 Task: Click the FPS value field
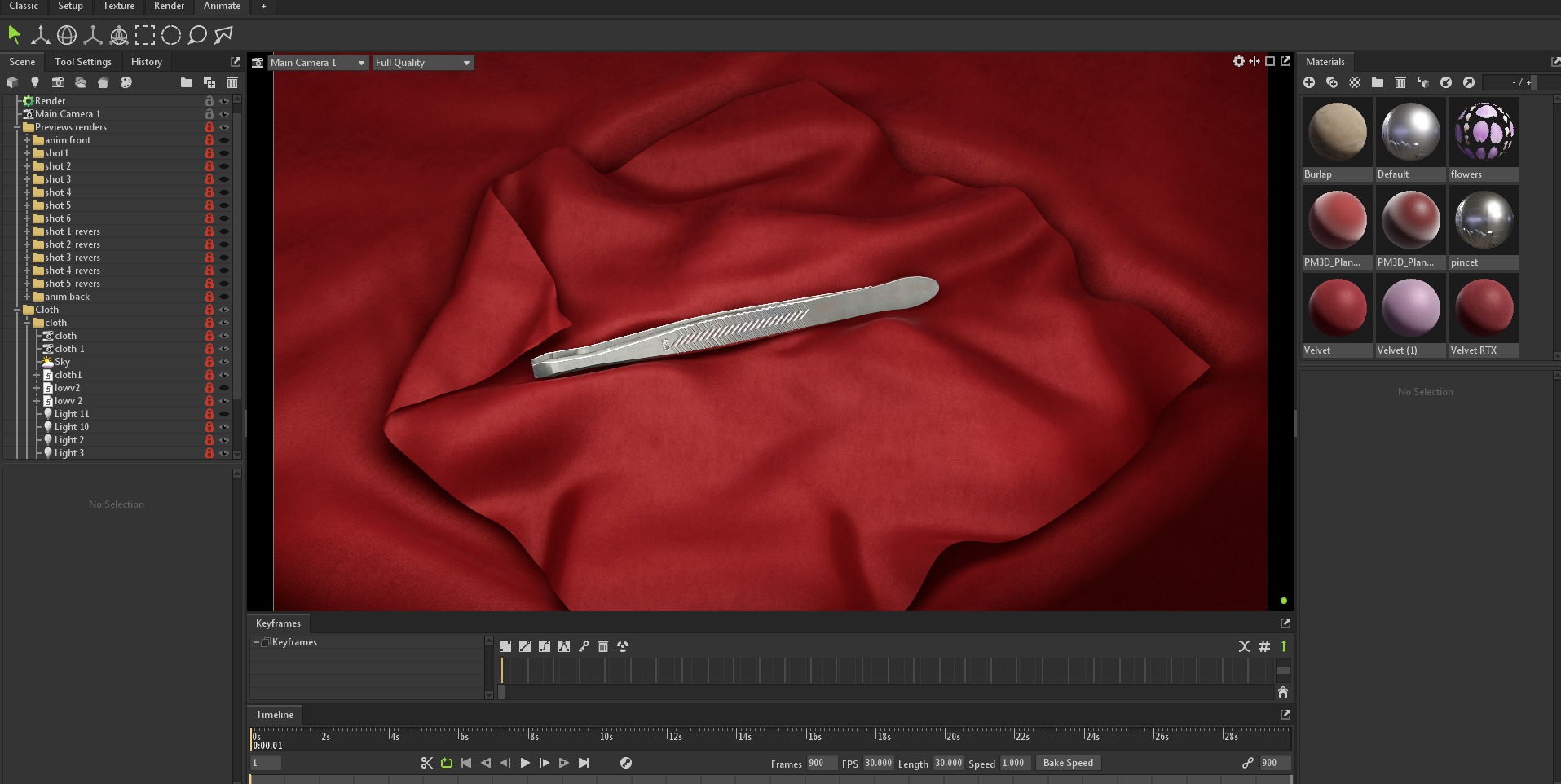[x=878, y=763]
